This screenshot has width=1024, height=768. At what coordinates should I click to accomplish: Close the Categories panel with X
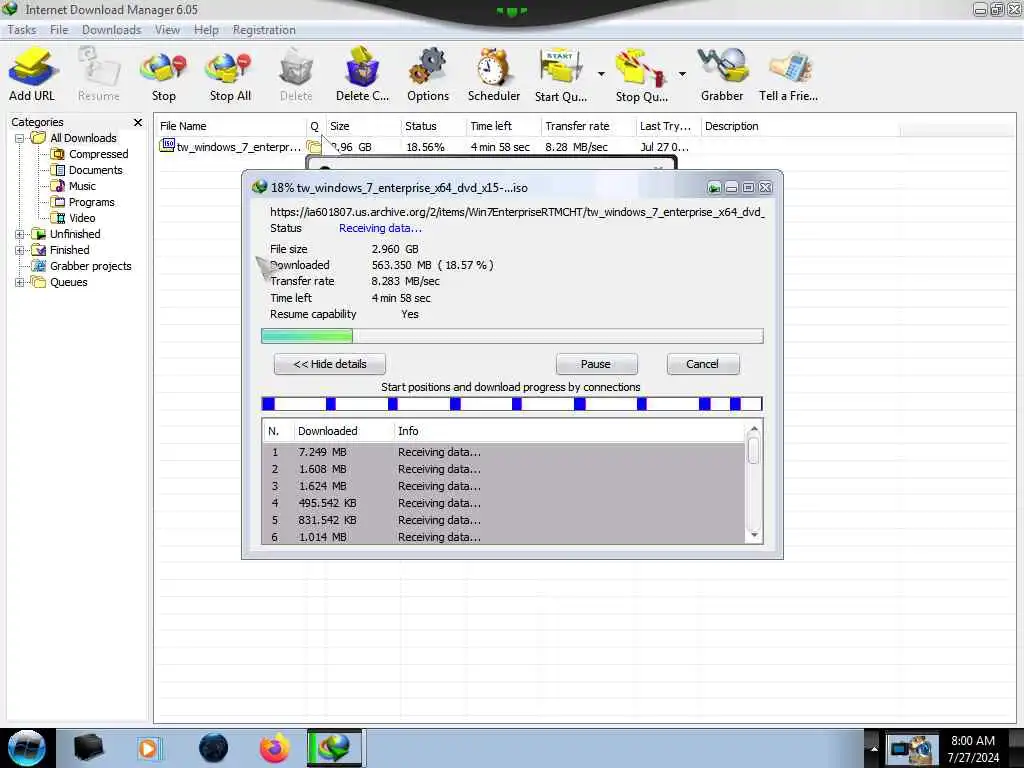(x=138, y=122)
